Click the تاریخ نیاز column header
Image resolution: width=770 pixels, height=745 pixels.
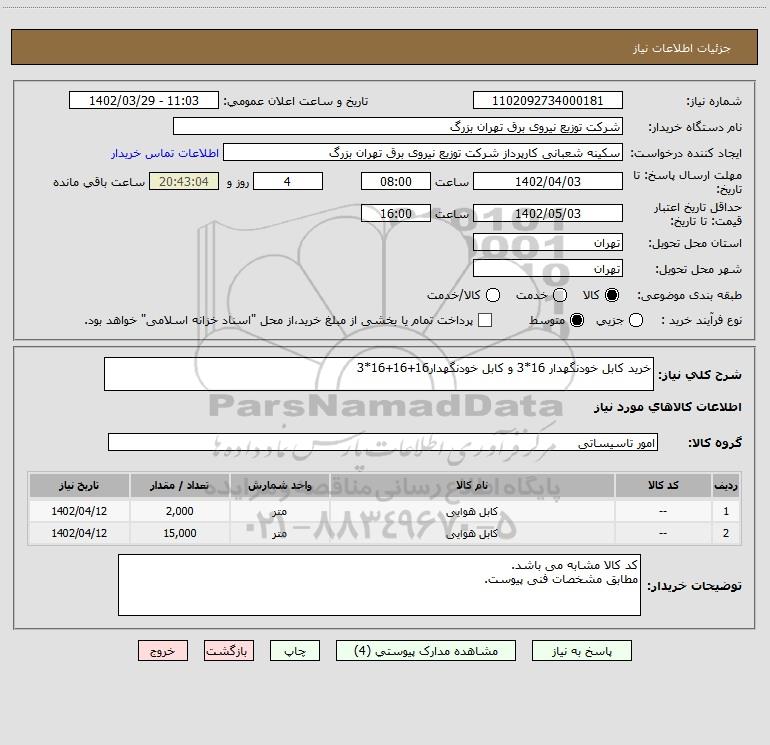tap(79, 485)
